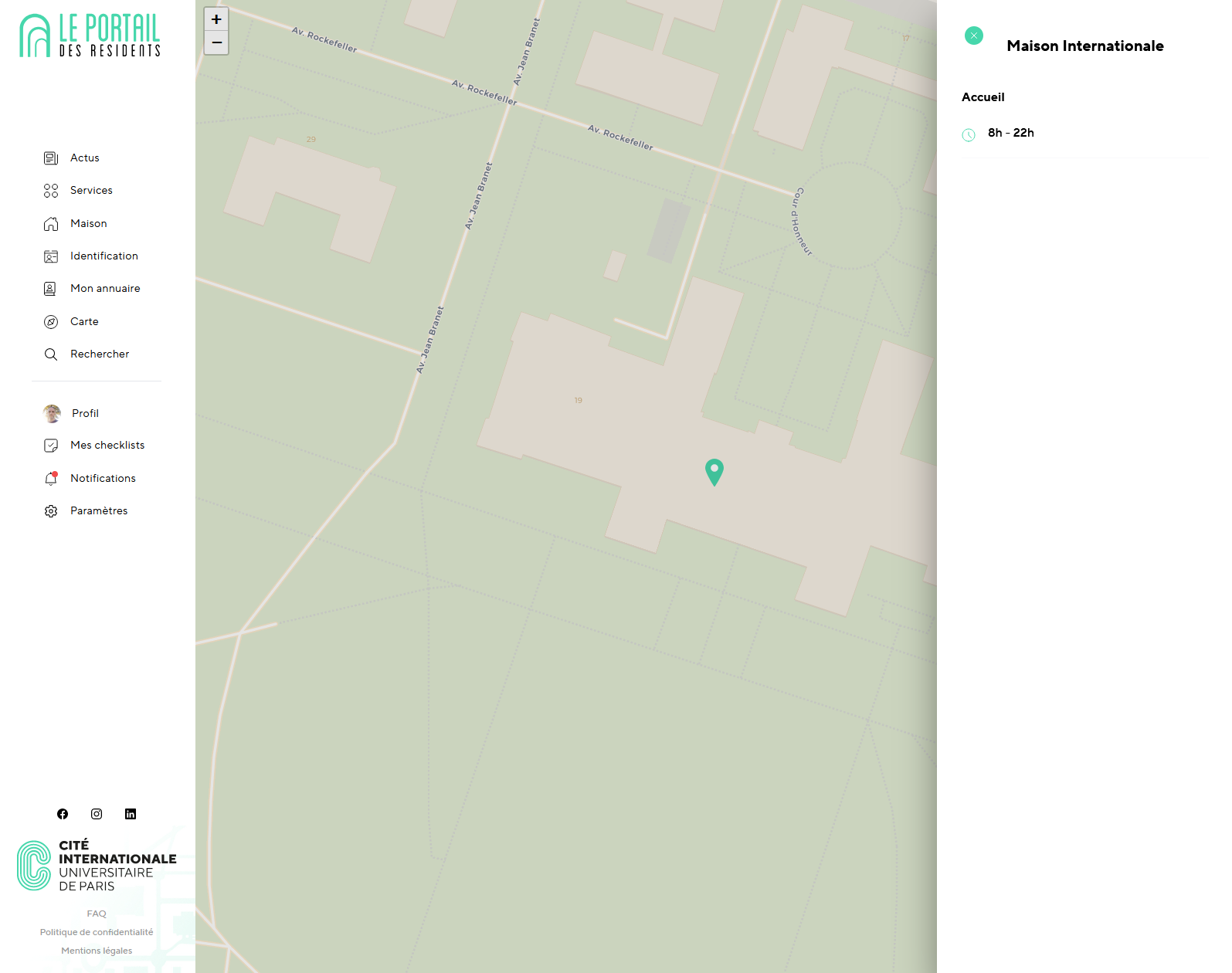Click the Carte compass icon

tap(51, 322)
